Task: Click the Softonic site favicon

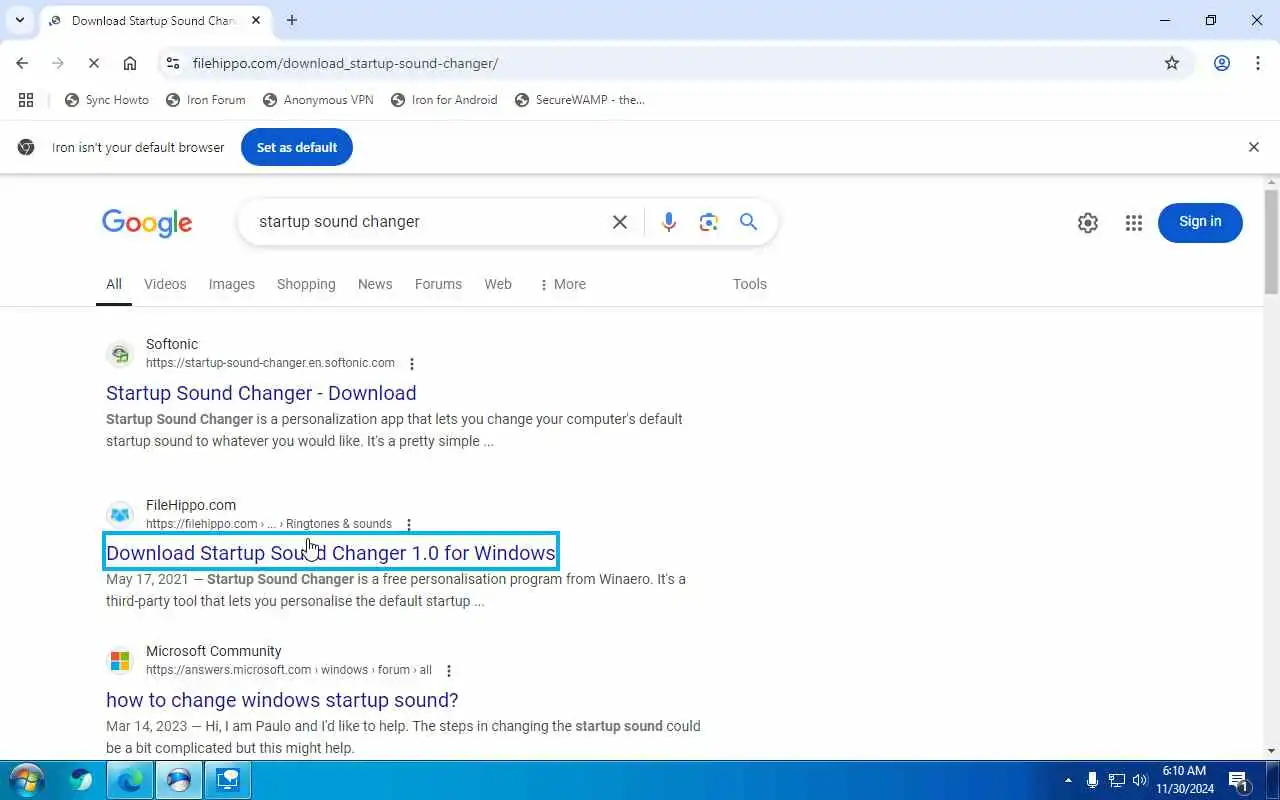Action: point(120,354)
